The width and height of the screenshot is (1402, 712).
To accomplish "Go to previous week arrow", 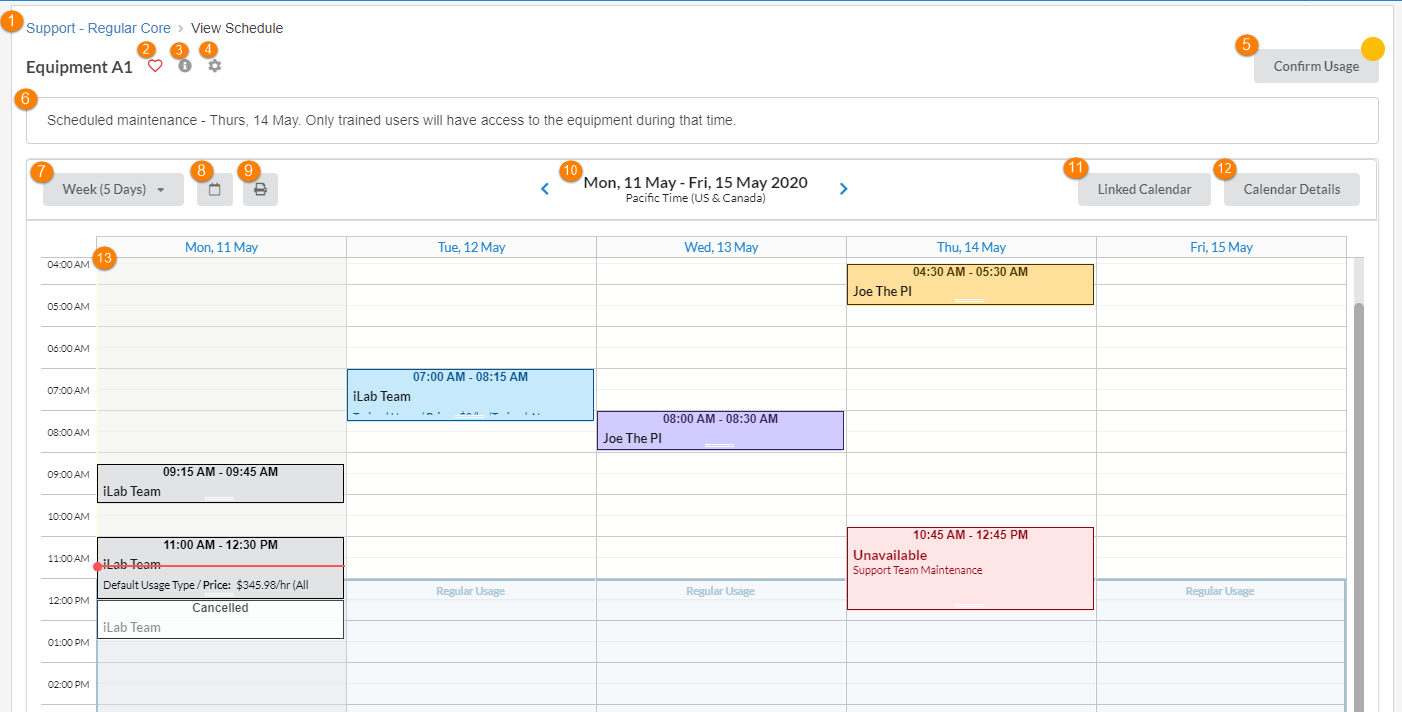I will point(545,188).
